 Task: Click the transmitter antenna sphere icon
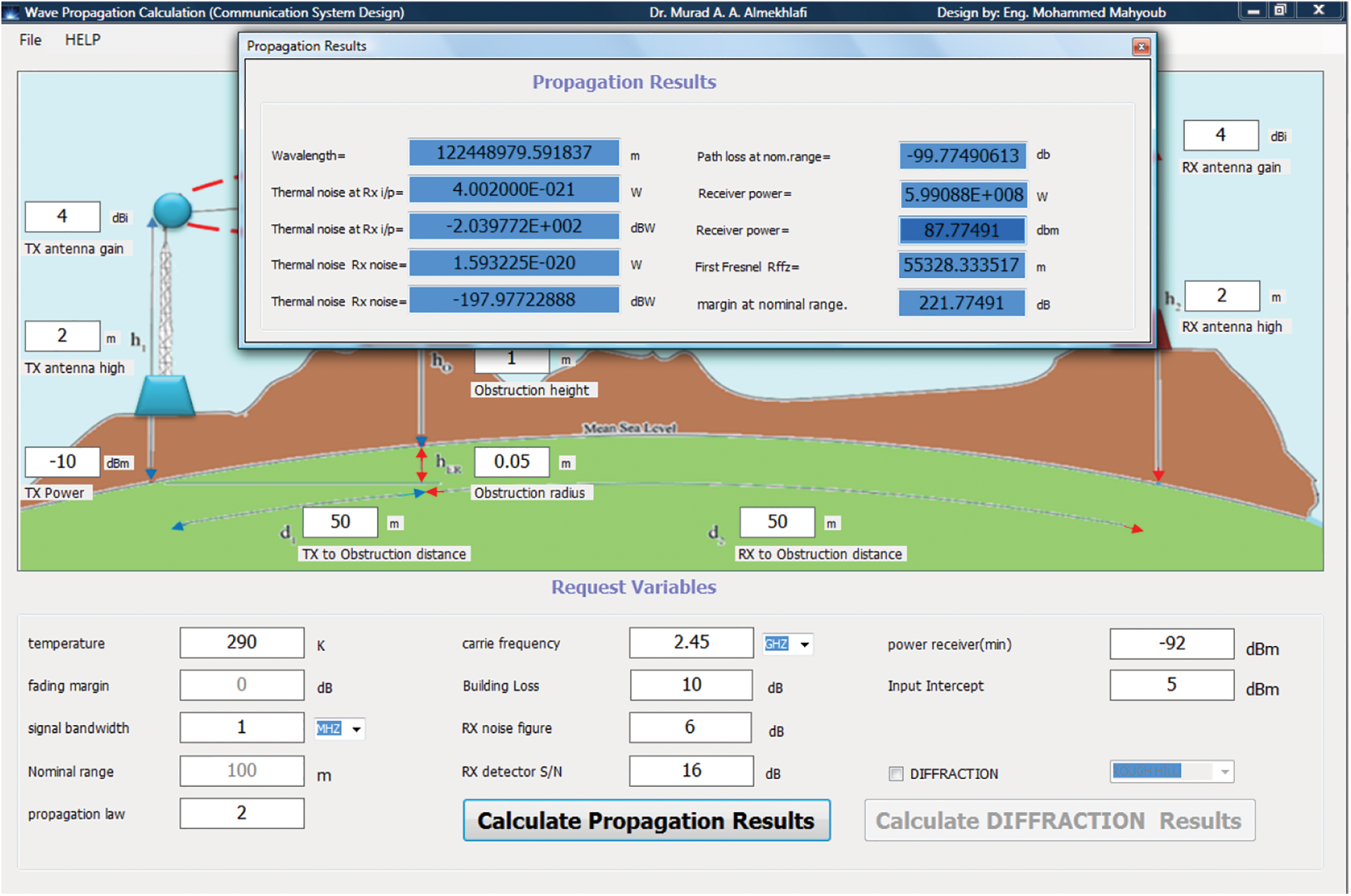[171, 209]
